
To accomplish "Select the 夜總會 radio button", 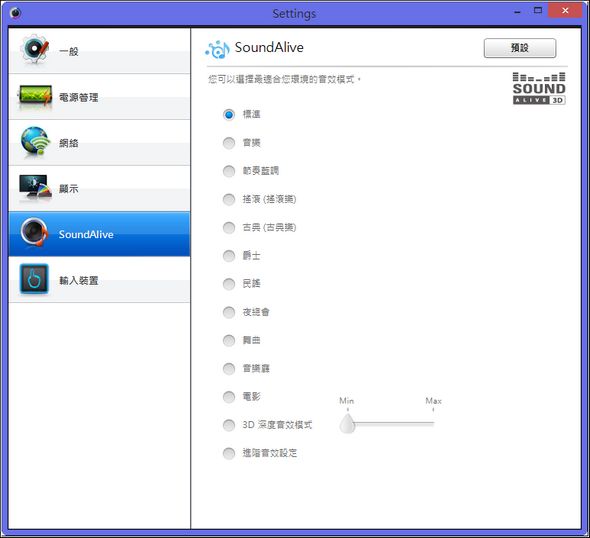I will click(x=229, y=312).
